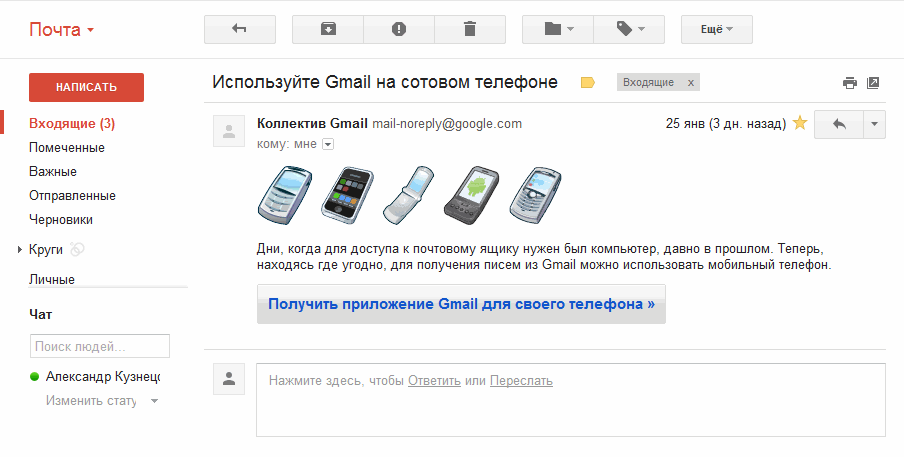Archive this message with the archive icon
Screen dimensions: 904x457
328,29
